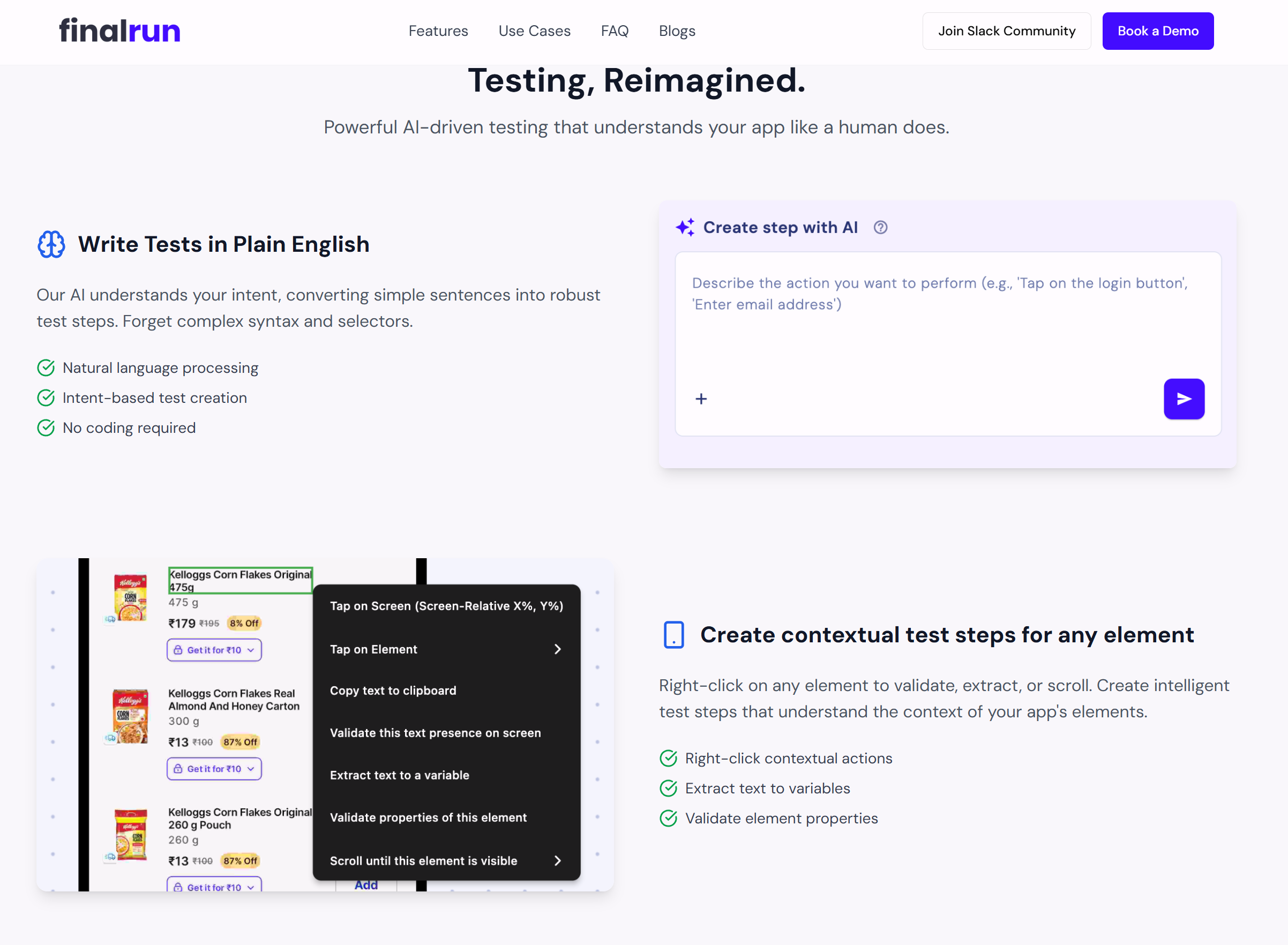1288x945 pixels.
Task: Click the phone icon beside contextual heading
Action: point(674,635)
